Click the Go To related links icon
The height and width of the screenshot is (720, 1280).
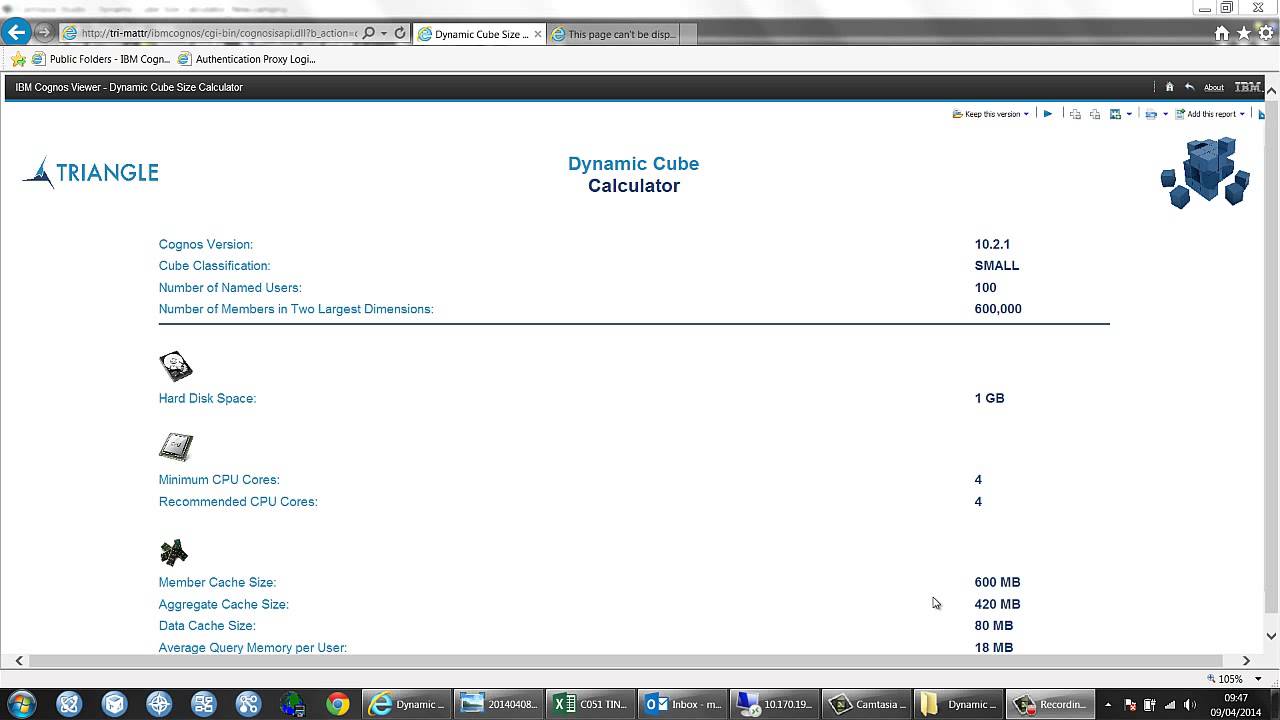1115,114
